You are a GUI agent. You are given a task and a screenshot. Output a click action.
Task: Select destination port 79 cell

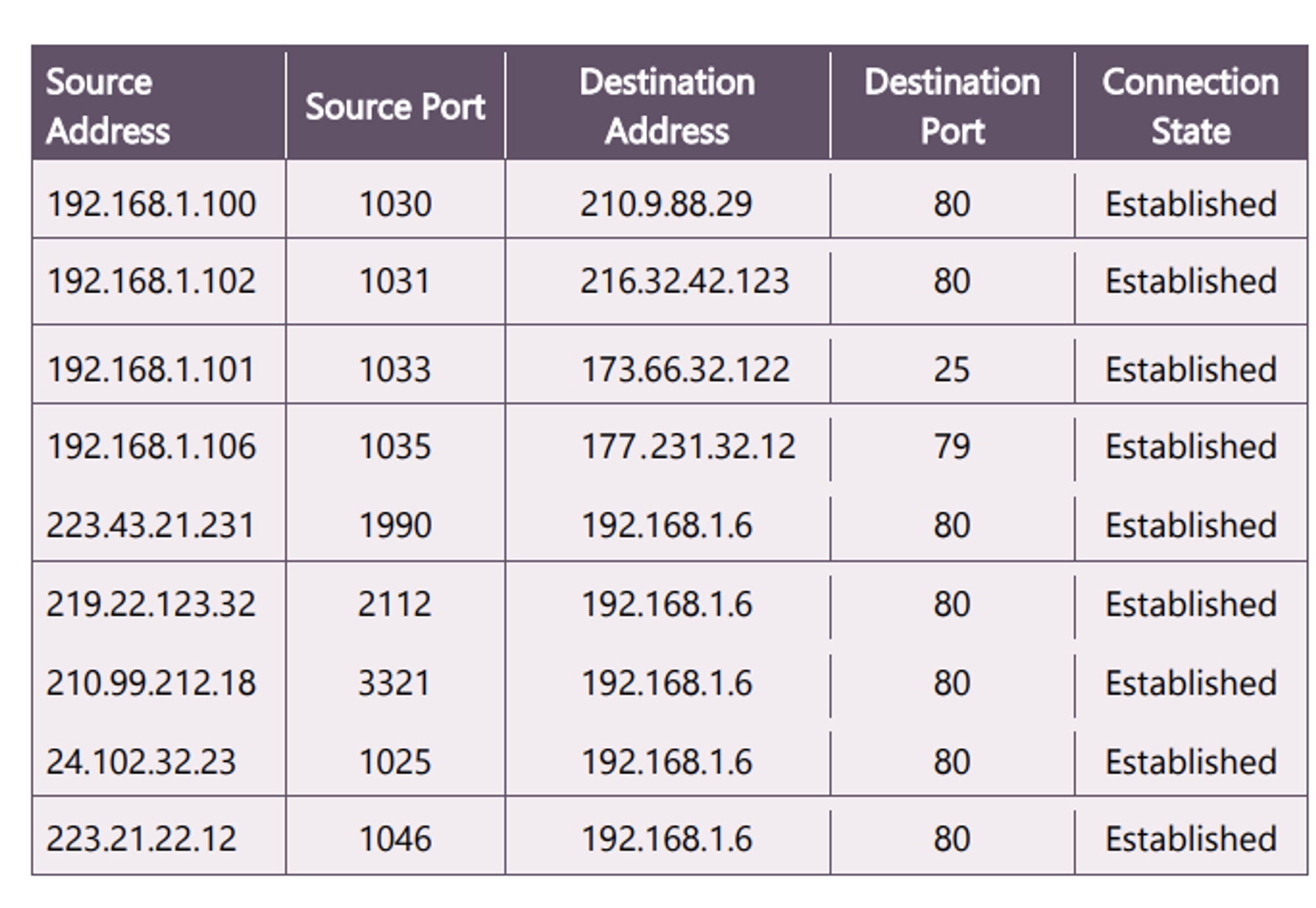[951, 446]
